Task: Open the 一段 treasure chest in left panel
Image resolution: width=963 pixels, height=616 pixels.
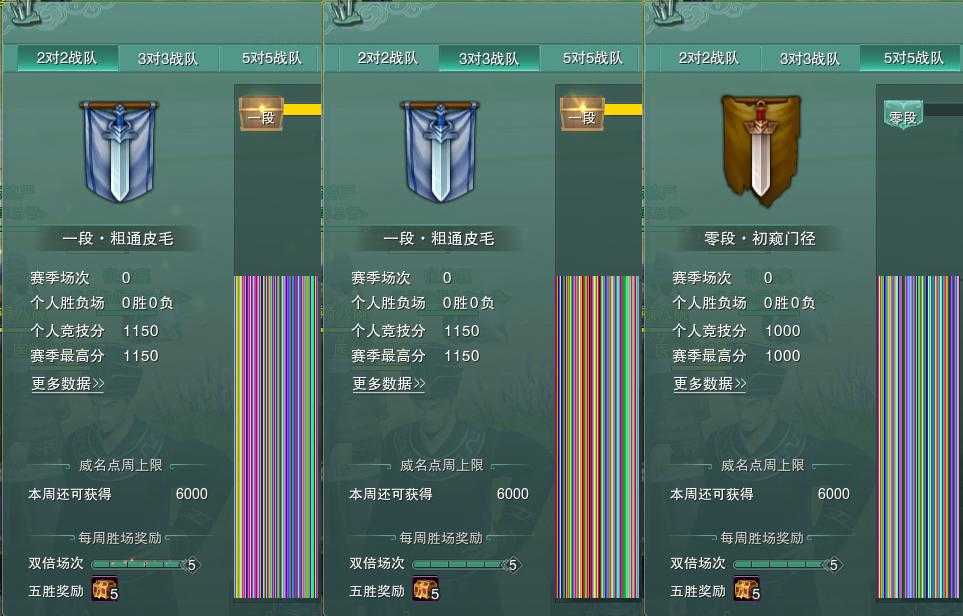Action: (x=261, y=114)
